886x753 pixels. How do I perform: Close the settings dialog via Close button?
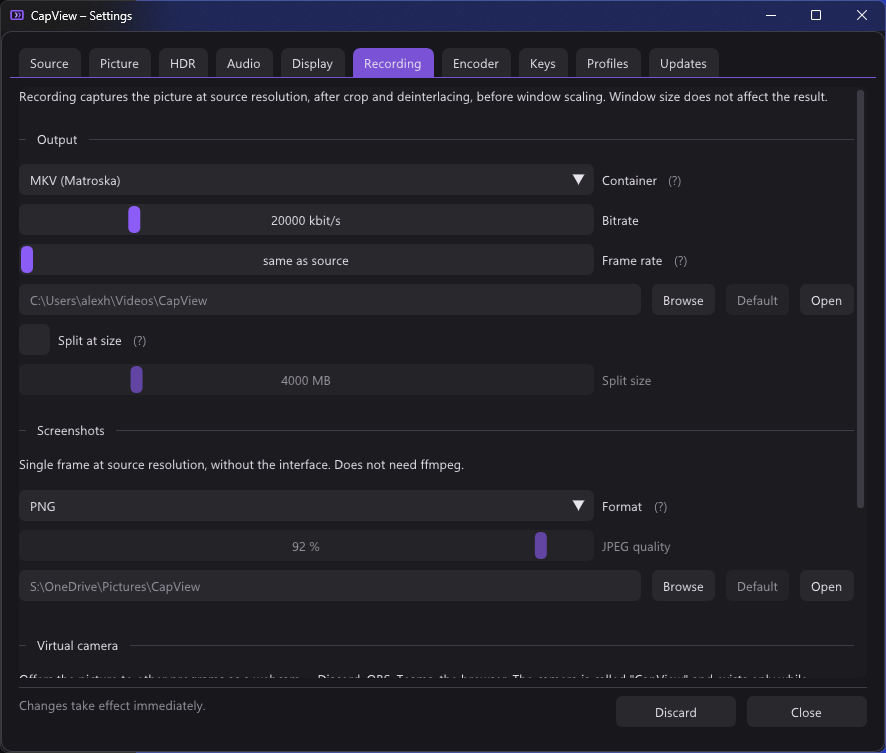[x=806, y=712]
